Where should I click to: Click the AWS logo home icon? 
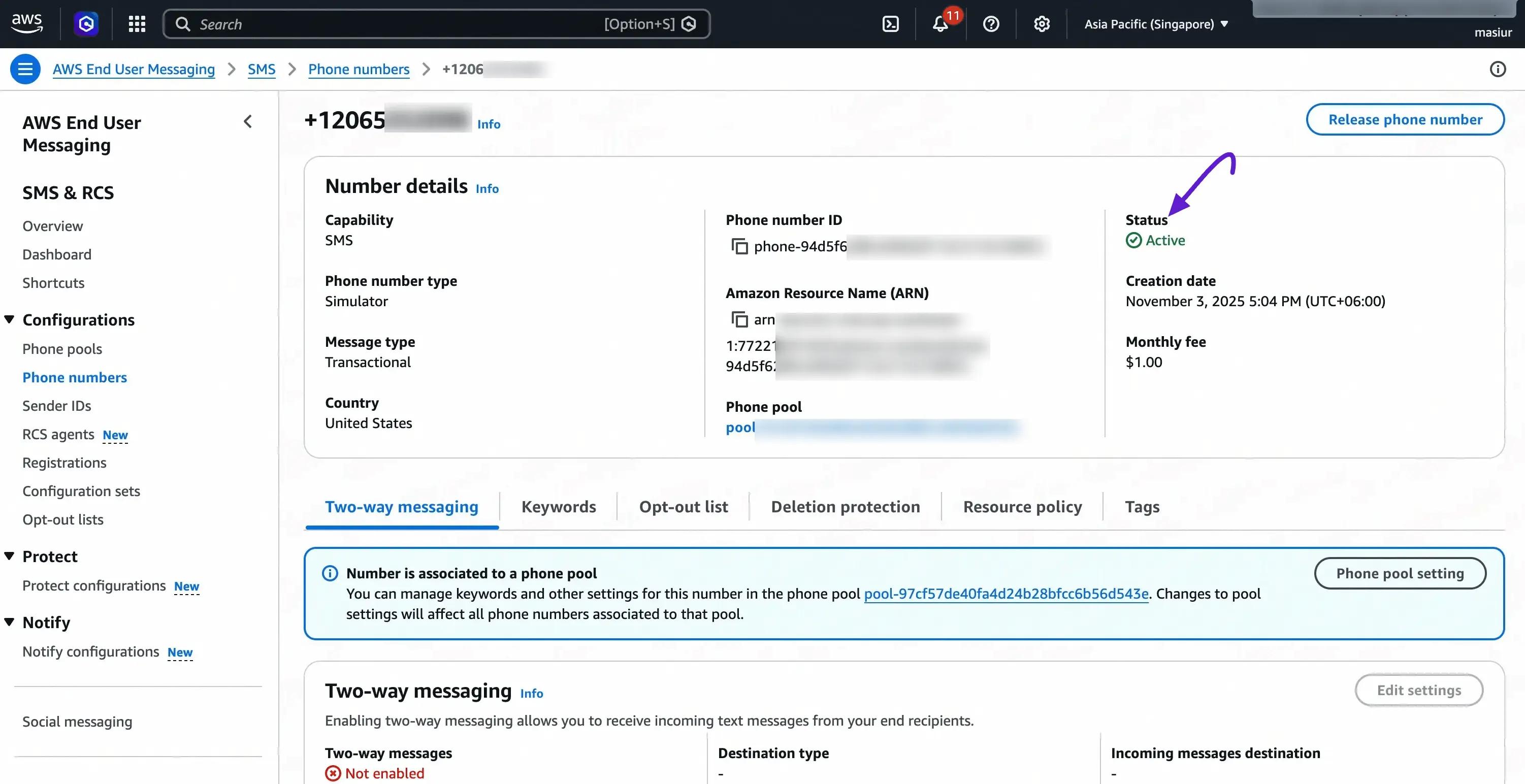click(x=26, y=24)
